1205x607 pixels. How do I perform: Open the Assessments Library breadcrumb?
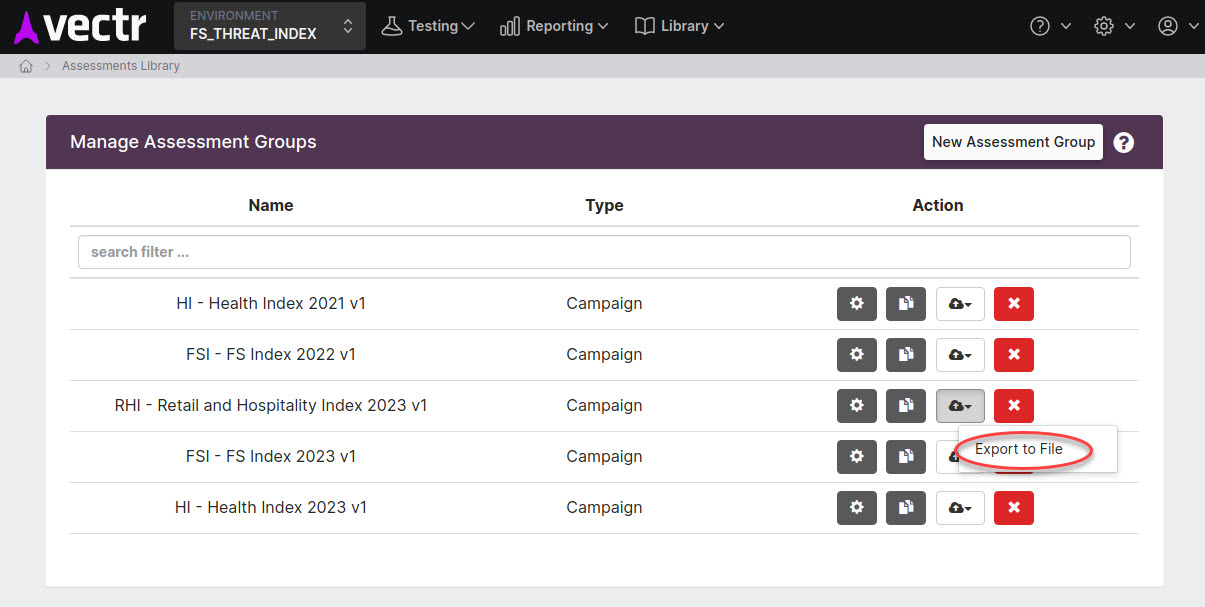pos(121,66)
